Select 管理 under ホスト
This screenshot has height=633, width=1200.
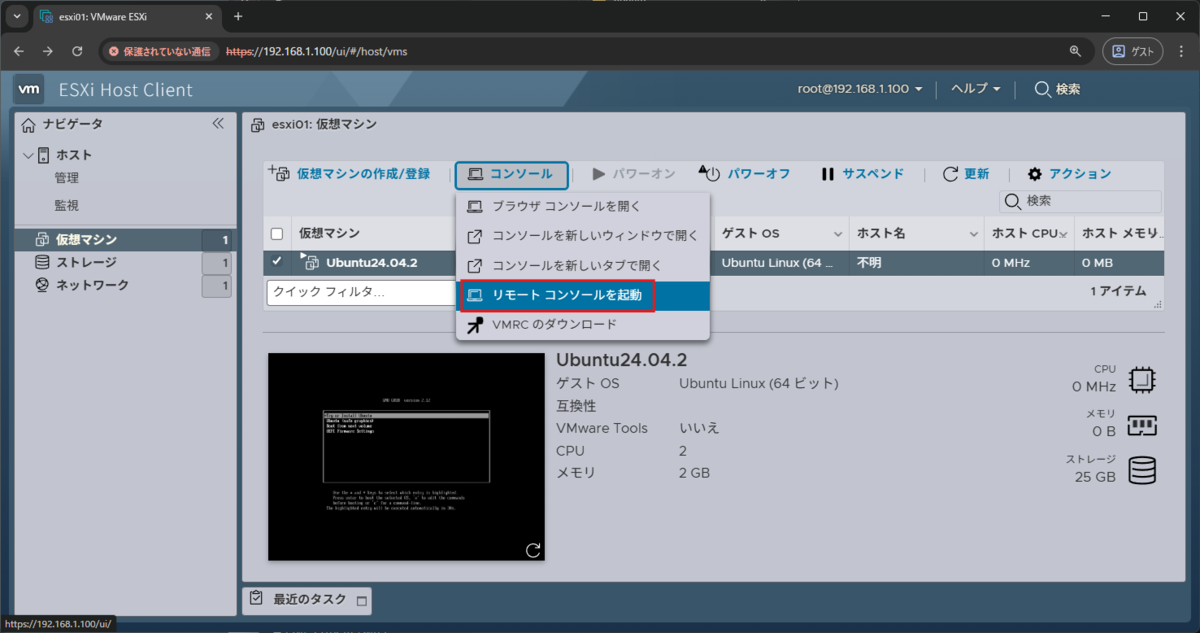67,178
